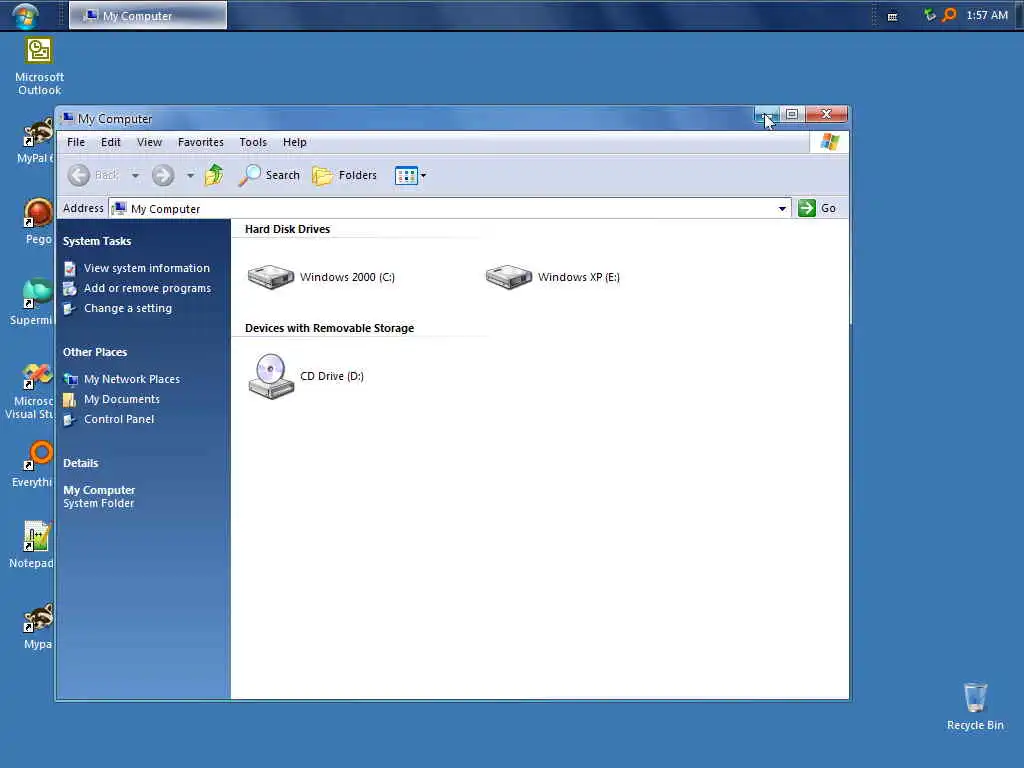This screenshot has height=768, width=1024.
Task: Click the Back arrow toolbar button
Action: pos(93,175)
